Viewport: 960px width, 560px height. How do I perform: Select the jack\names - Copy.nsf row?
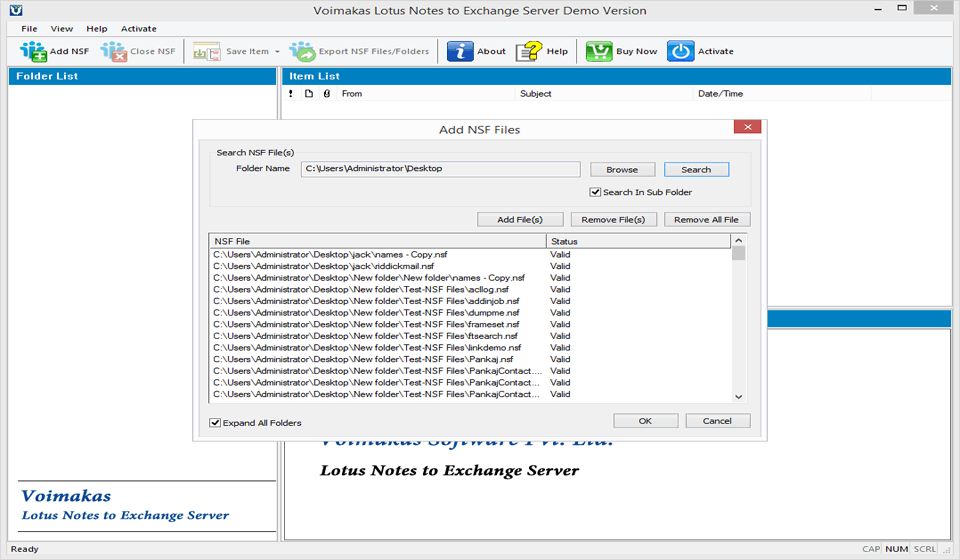click(x=470, y=254)
